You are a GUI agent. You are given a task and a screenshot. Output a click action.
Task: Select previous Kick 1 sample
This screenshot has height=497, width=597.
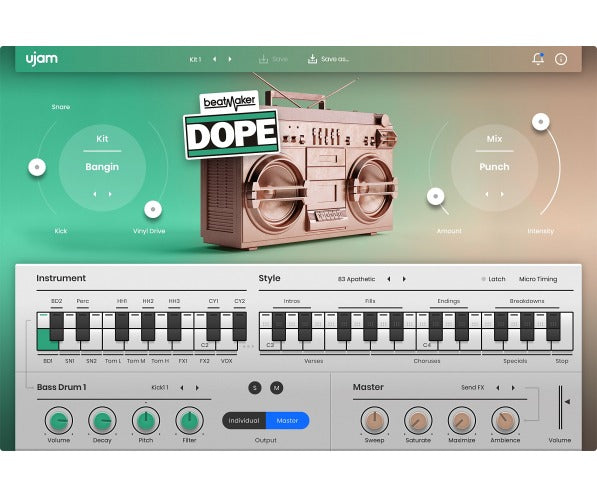point(182,388)
